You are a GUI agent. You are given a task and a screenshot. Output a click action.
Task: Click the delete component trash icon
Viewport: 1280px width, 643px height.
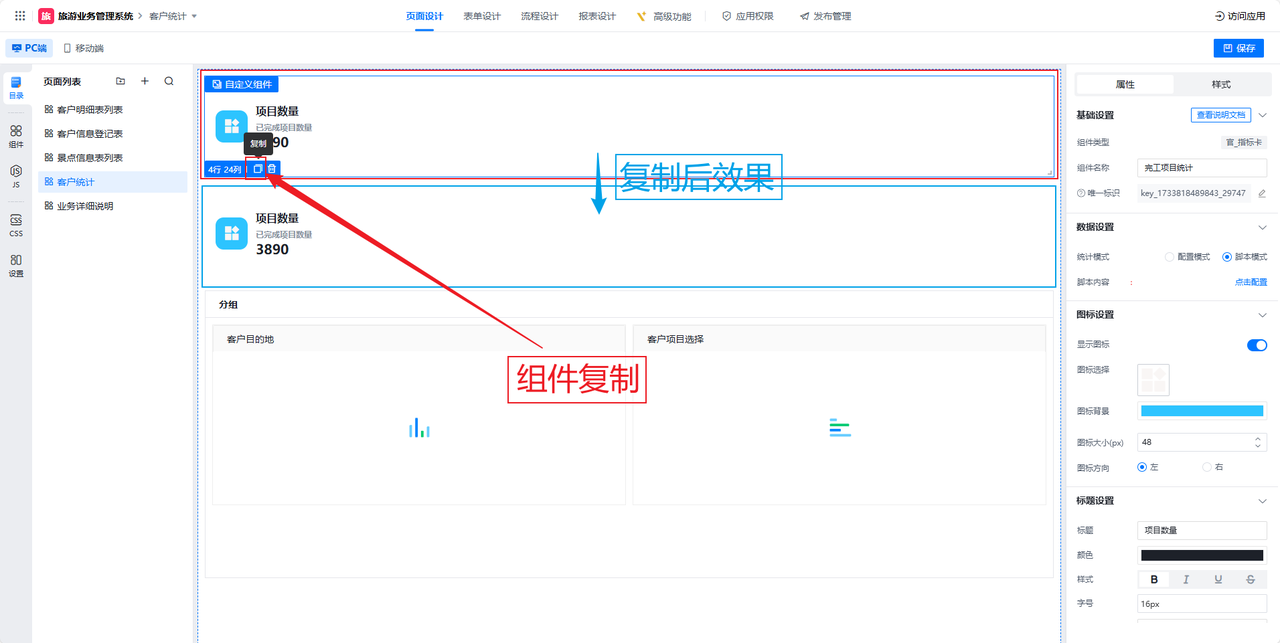pos(272,169)
